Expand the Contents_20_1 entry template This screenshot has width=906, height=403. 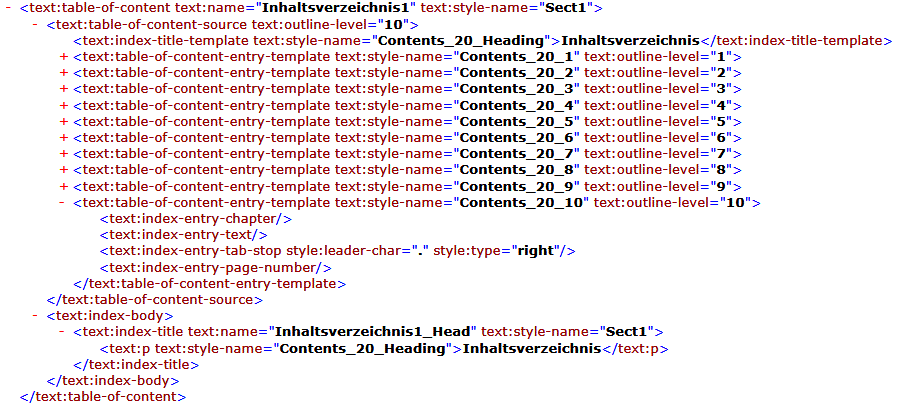(64, 57)
